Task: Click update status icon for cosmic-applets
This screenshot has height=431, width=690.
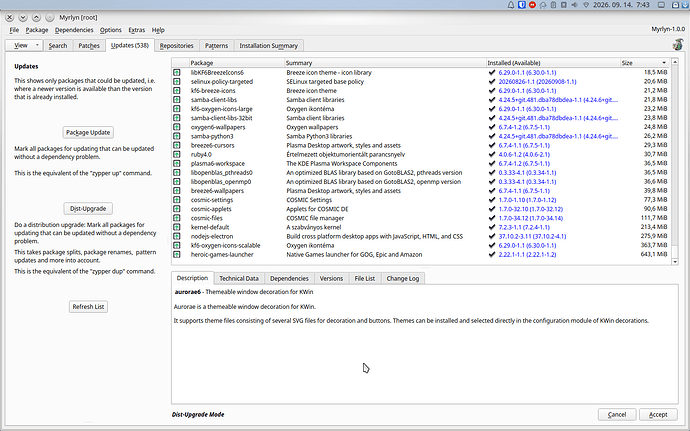Action: click(x=176, y=209)
